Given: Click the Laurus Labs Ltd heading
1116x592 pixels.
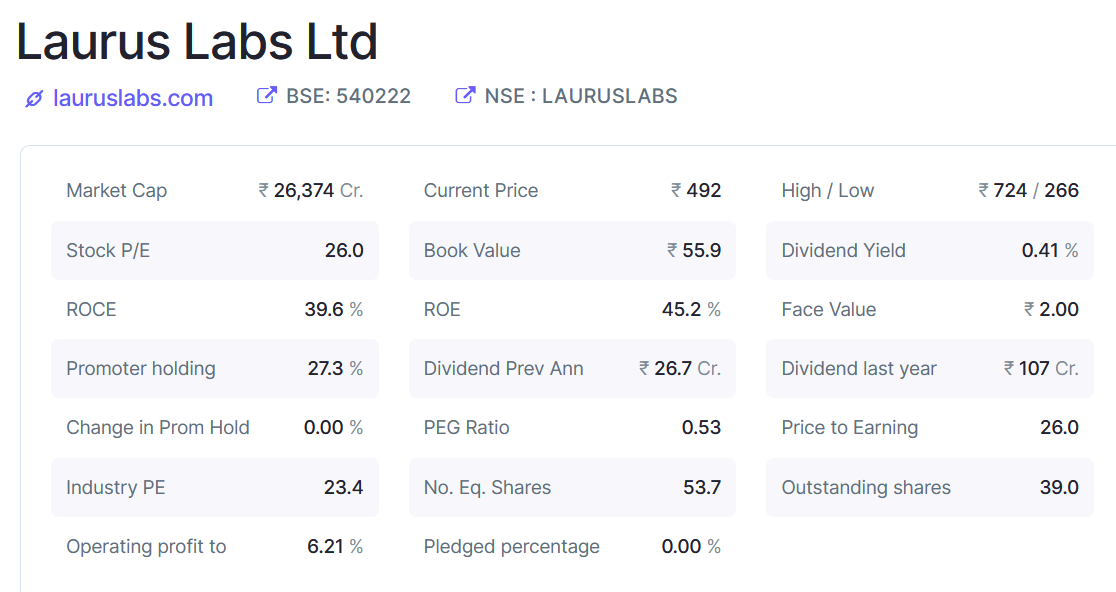Looking at the screenshot, I should (x=197, y=42).
